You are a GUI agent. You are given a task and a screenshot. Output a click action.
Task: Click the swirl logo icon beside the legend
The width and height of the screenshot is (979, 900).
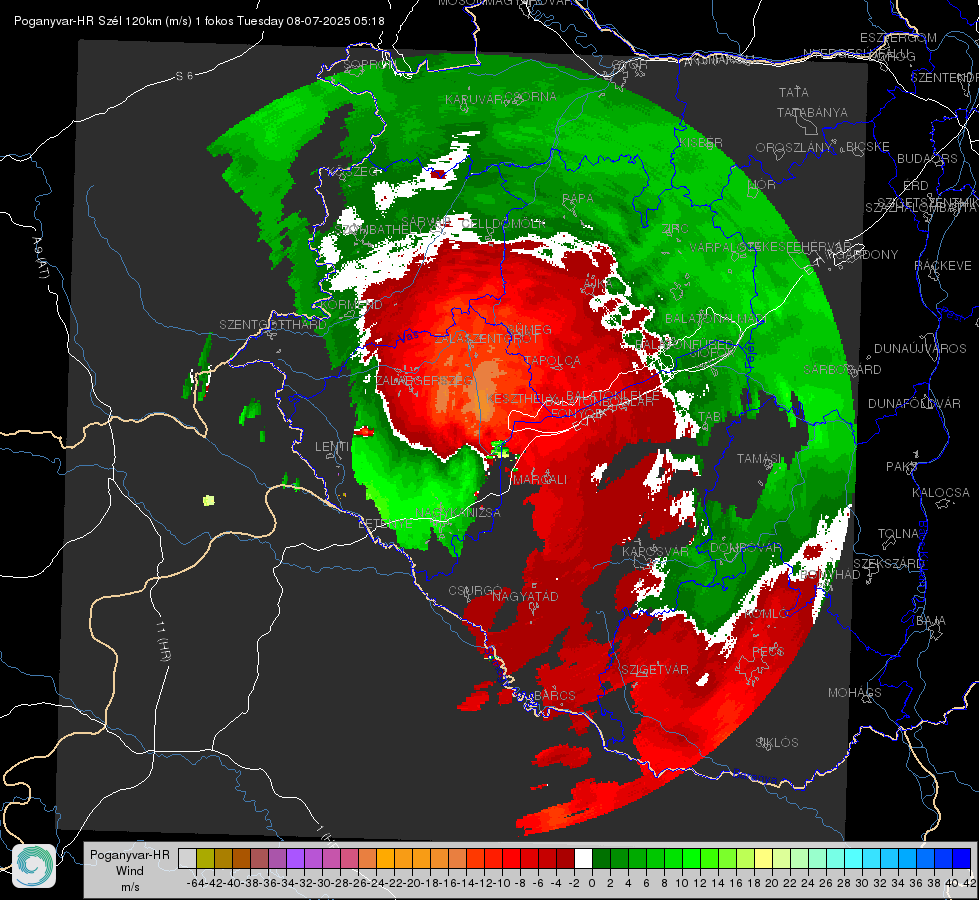[34, 866]
